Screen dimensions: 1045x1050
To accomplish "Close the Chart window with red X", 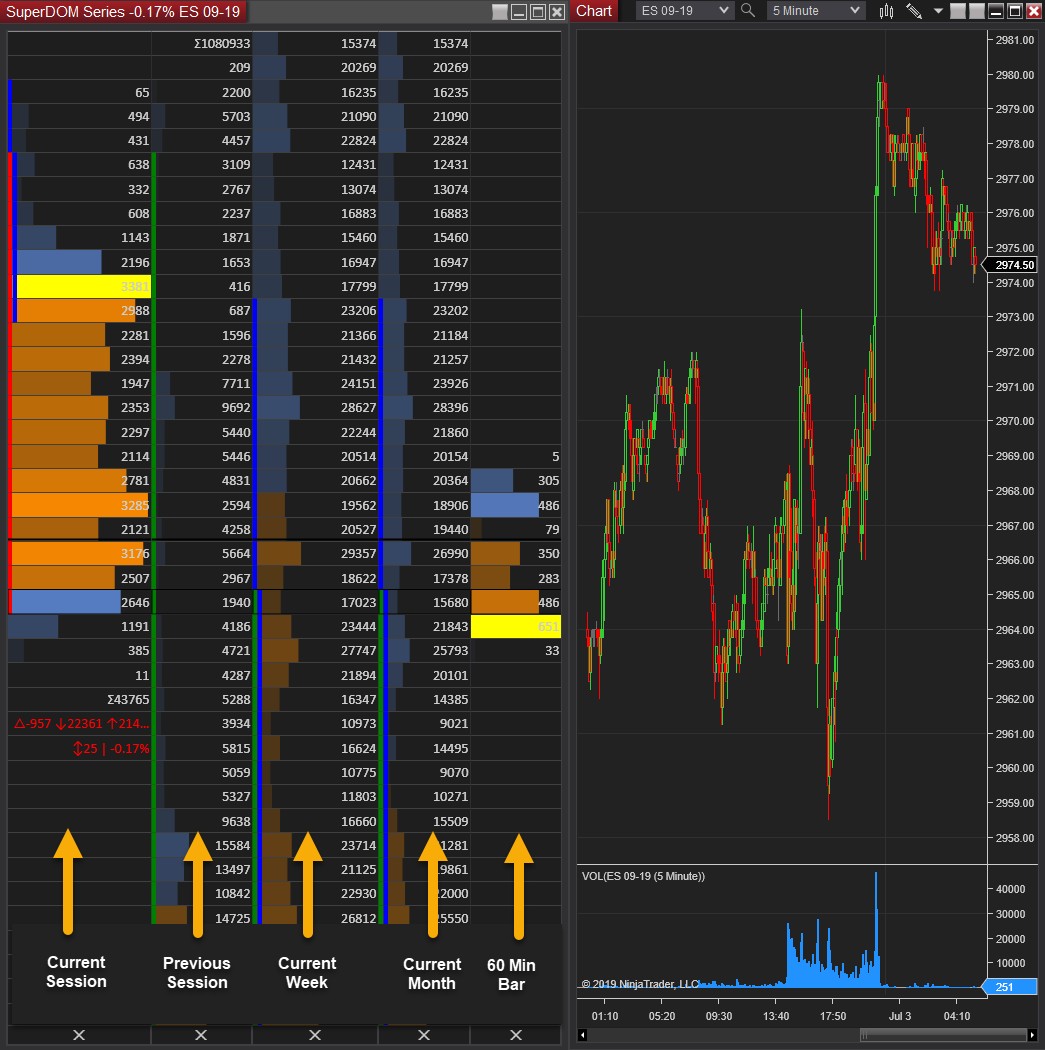I will [1034, 11].
